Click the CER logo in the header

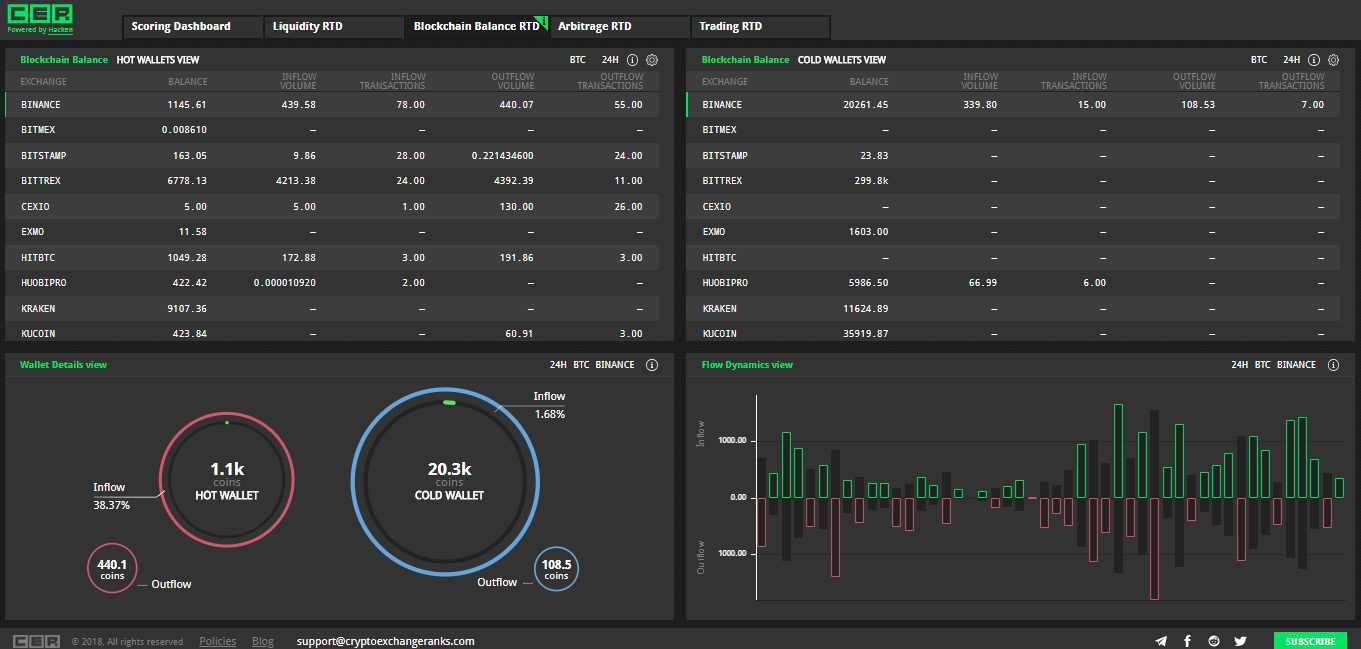[40, 13]
